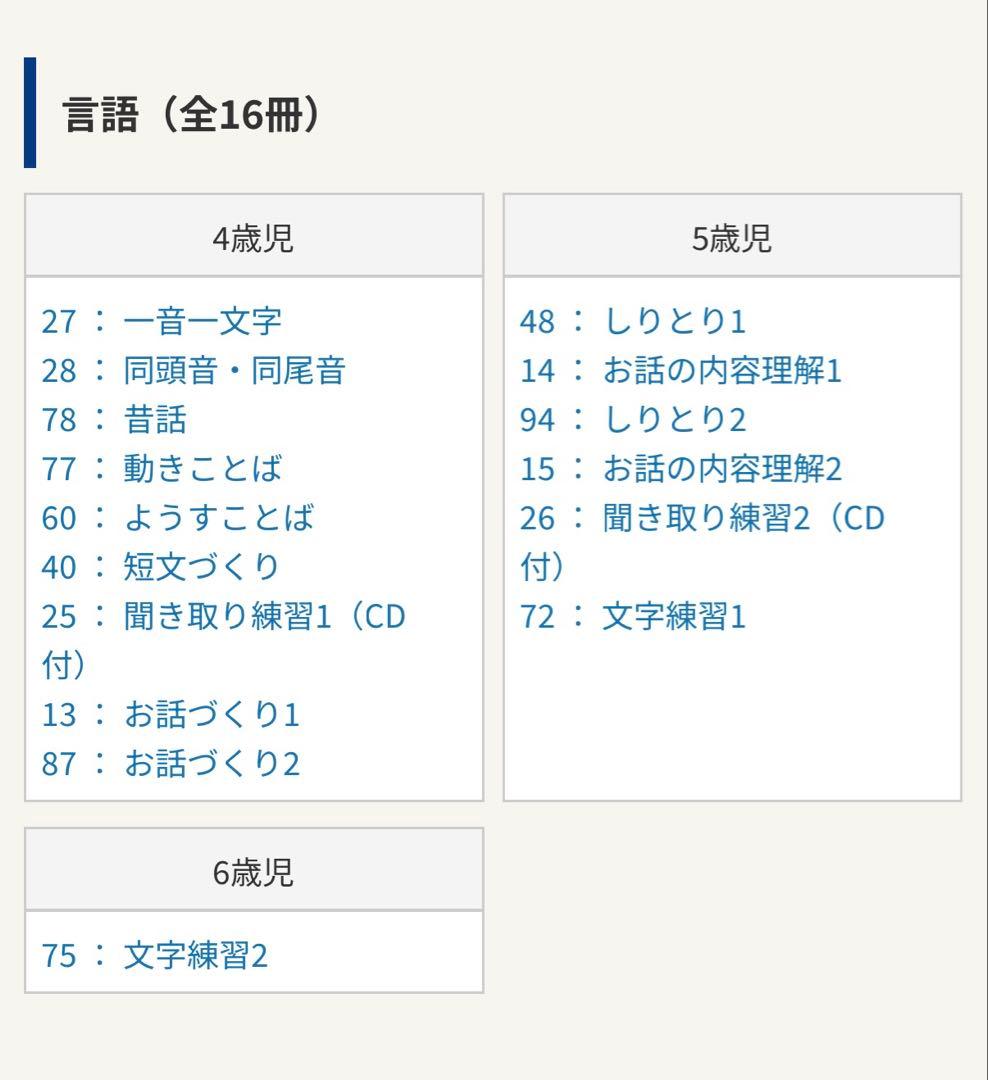The width and height of the screenshot is (988, 1080).
Task: Open the 一音一文字 workbook link
Action: 203,322
